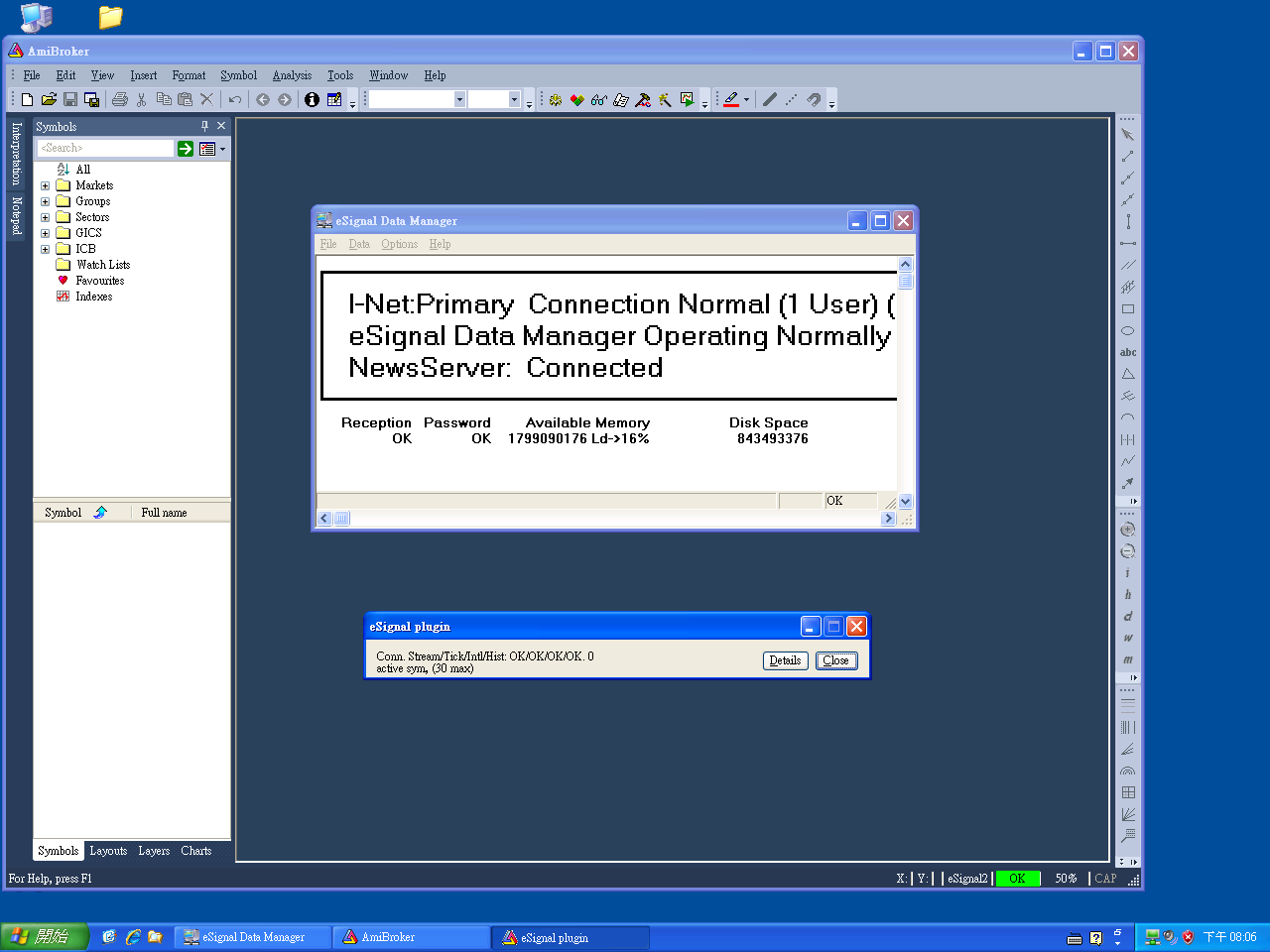Choose the Parallel lines tool
The width and height of the screenshot is (1270, 952).
coord(1128,266)
